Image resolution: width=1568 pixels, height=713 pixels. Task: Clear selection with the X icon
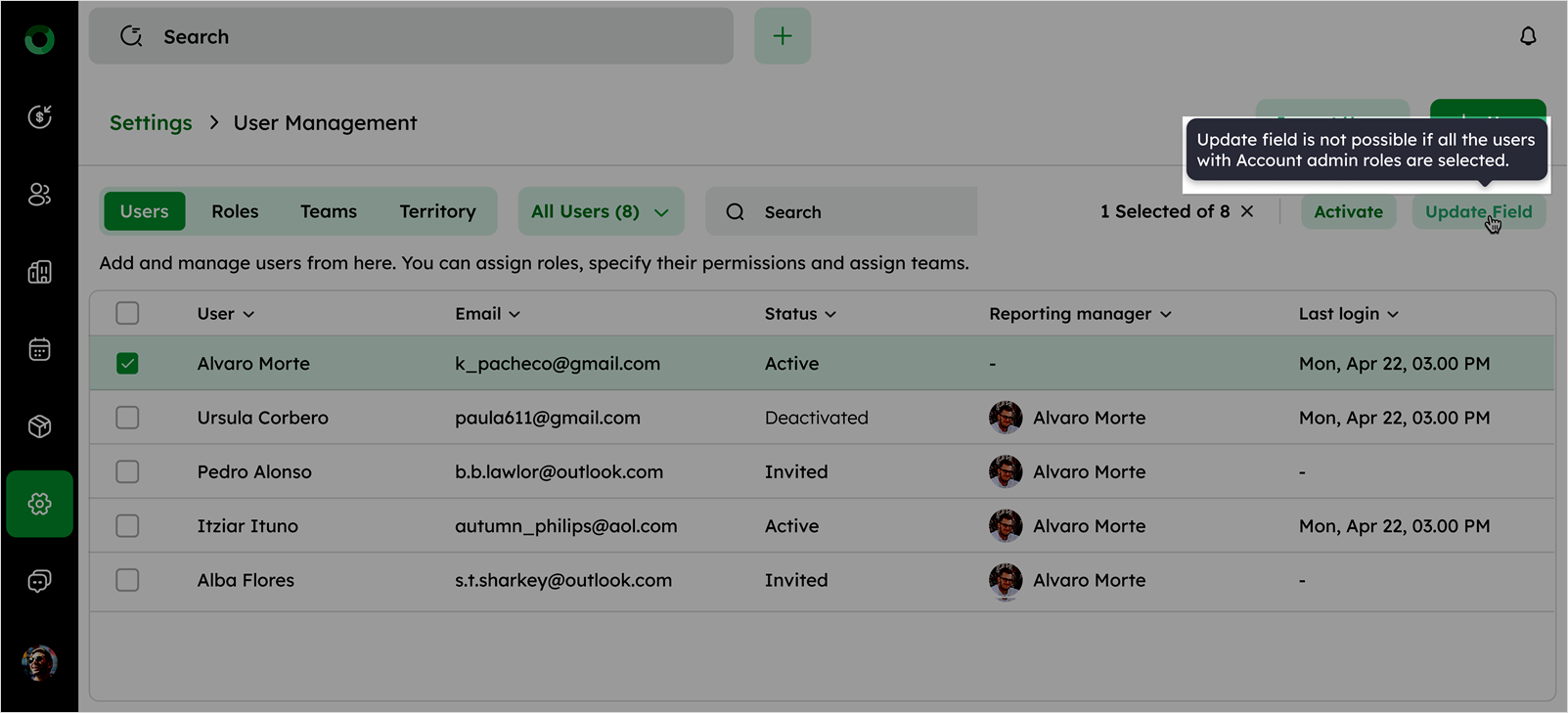click(x=1247, y=211)
